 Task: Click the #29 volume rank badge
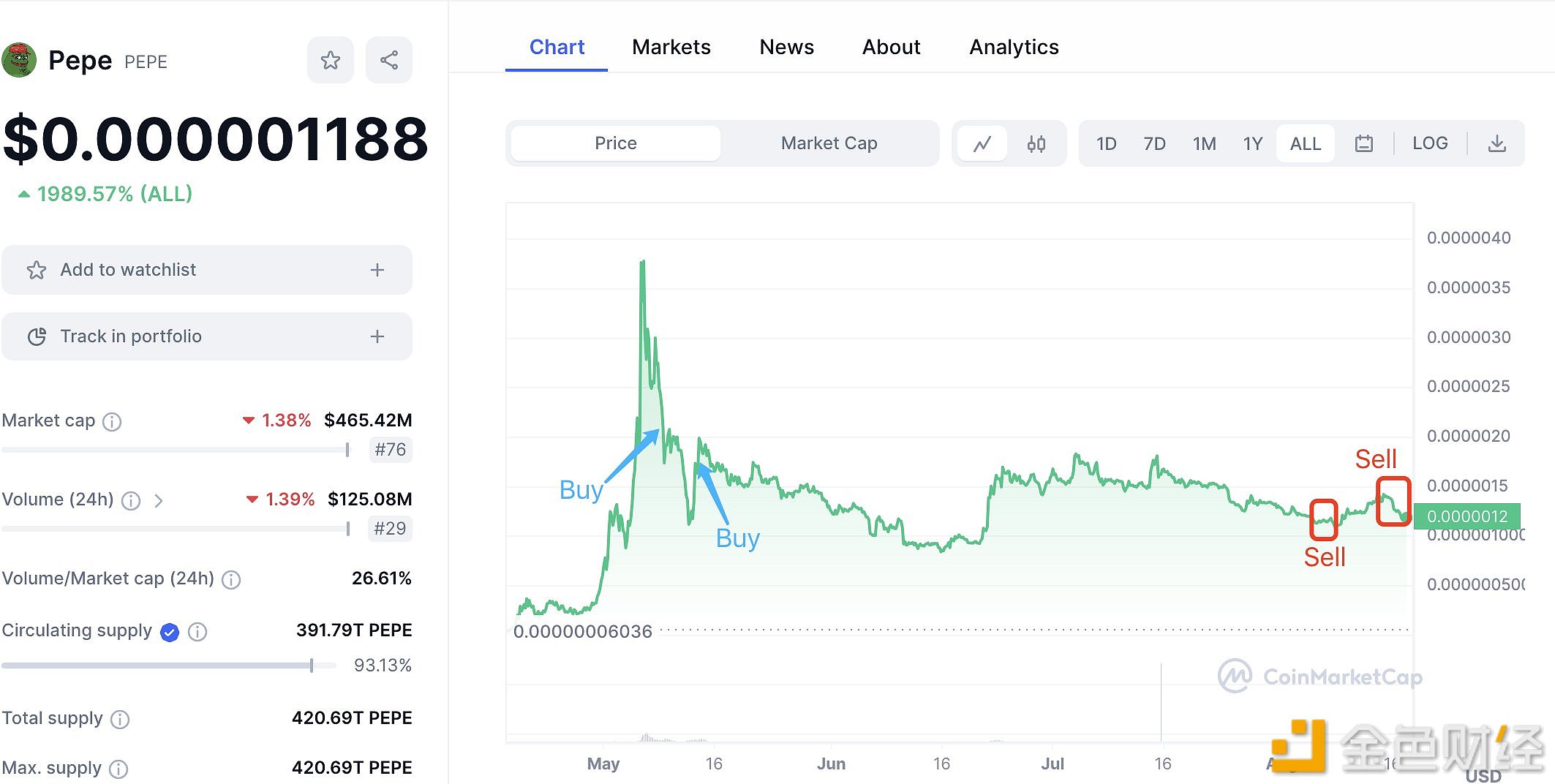[390, 529]
